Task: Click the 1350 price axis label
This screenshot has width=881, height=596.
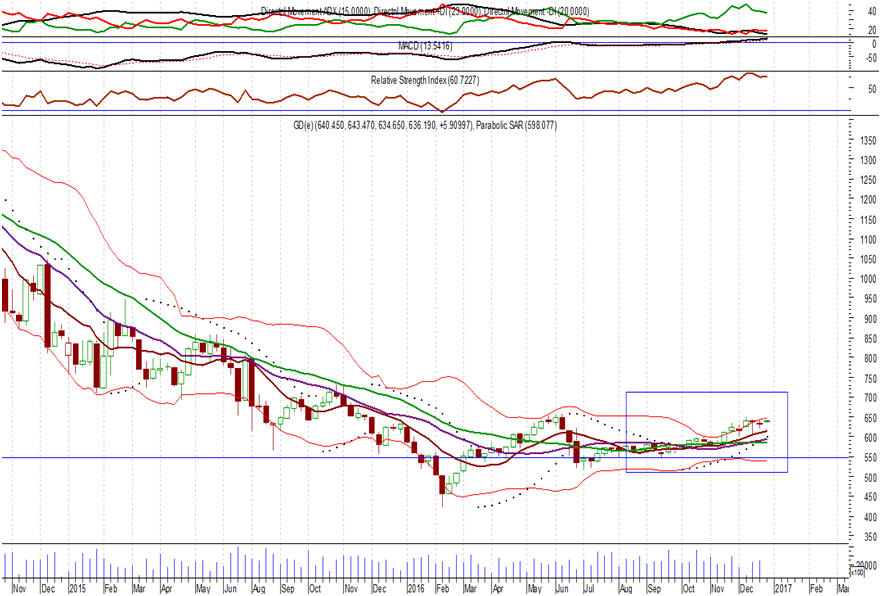Action: pyautogui.click(x=867, y=140)
